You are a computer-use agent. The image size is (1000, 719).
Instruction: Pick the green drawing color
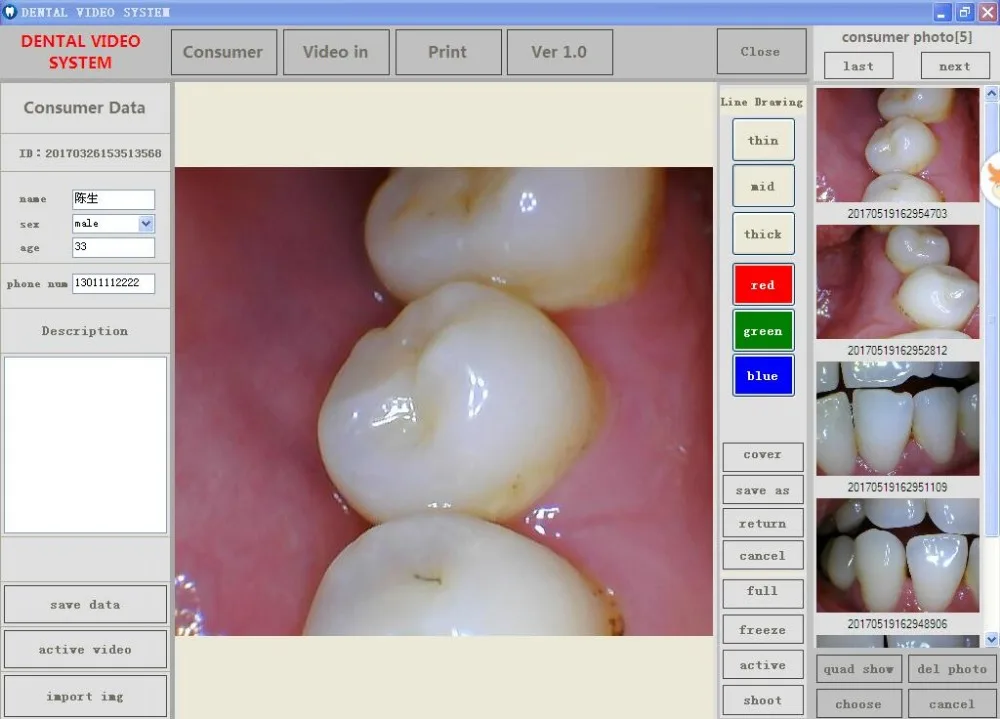[763, 330]
